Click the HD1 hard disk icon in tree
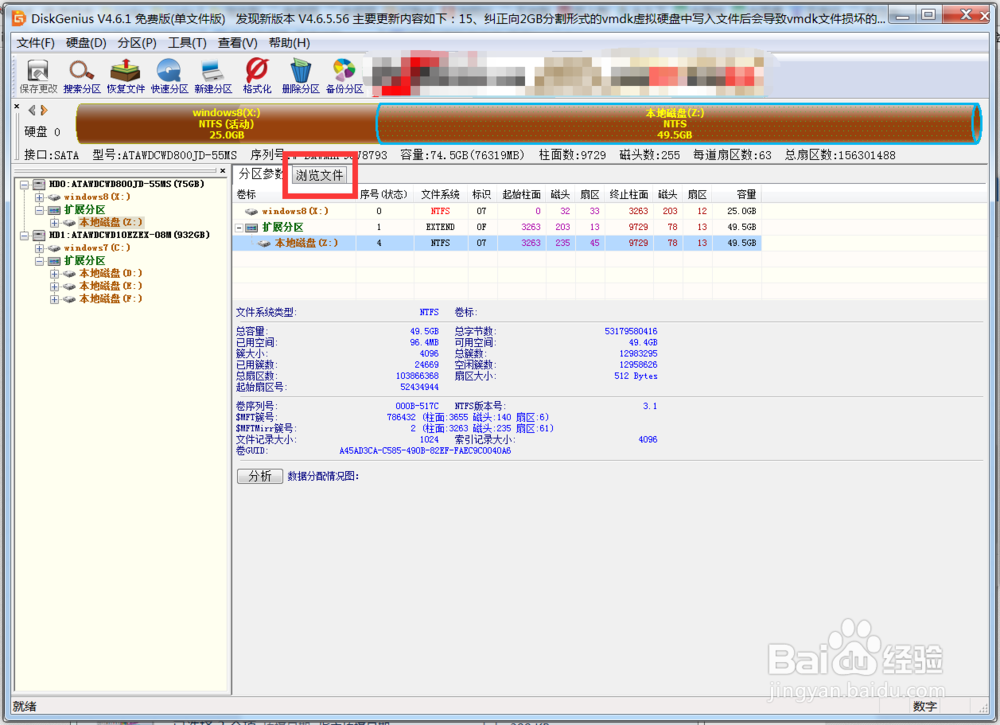The width and height of the screenshot is (1000, 725). [x=39, y=235]
